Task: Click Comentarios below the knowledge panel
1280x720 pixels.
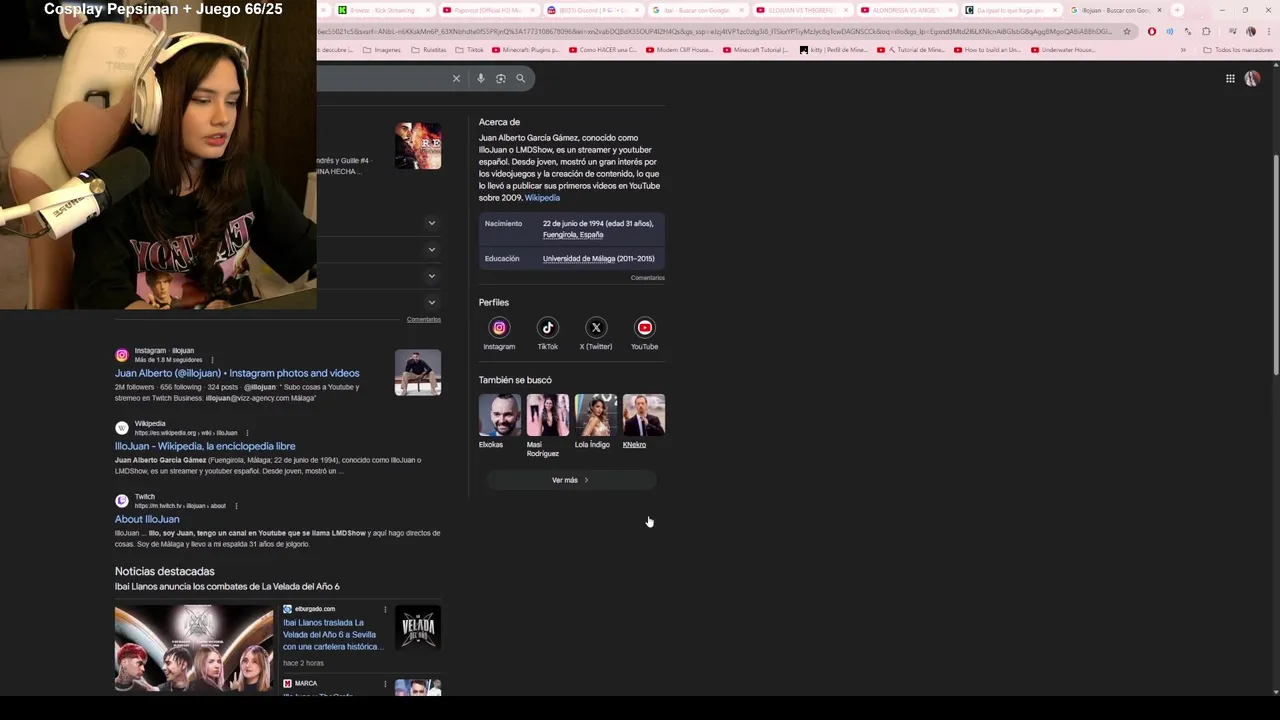Action: [647, 278]
